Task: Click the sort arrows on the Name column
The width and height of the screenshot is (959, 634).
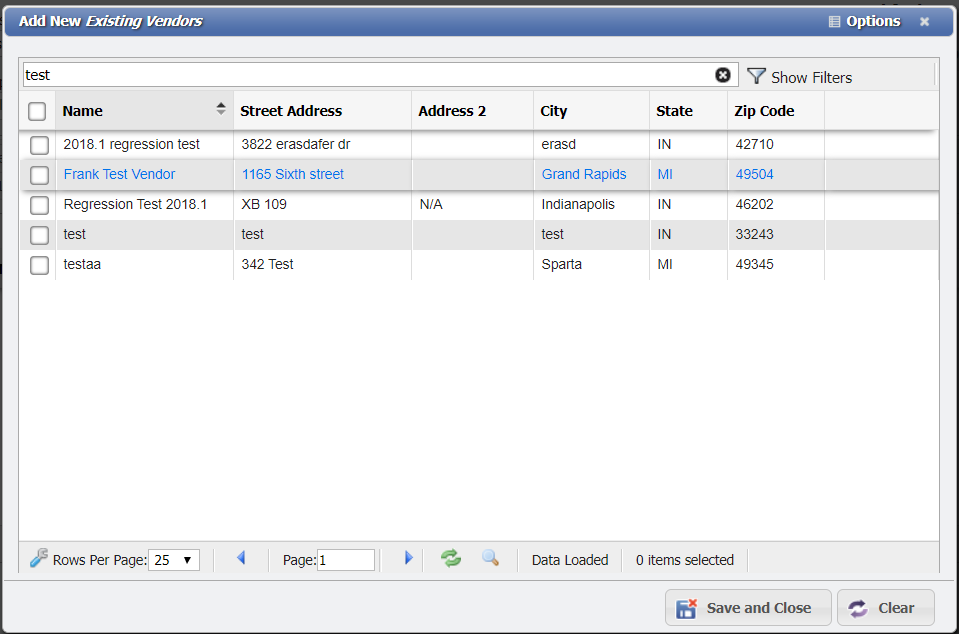Action: 220,110
